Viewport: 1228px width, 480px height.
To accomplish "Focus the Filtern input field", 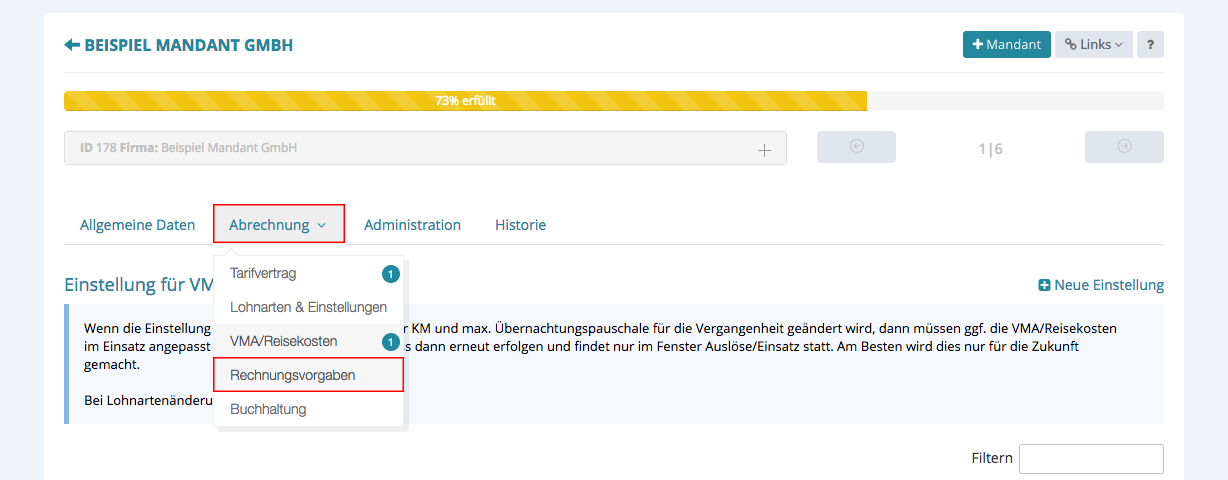I will point(1090,458).
